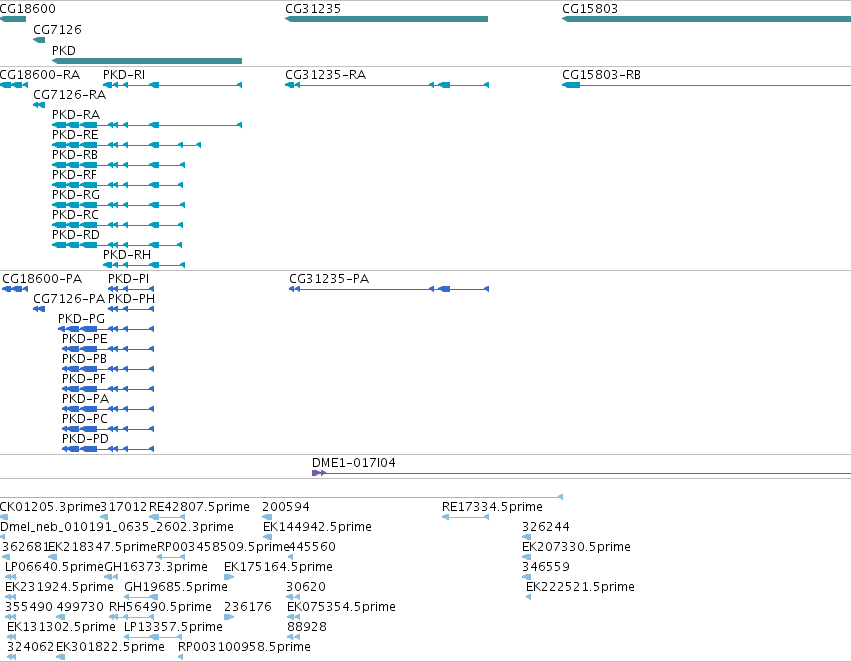Click the 326244 EST label
The image size is (851, 662).
pyautogui.click(x=546, y=527)
